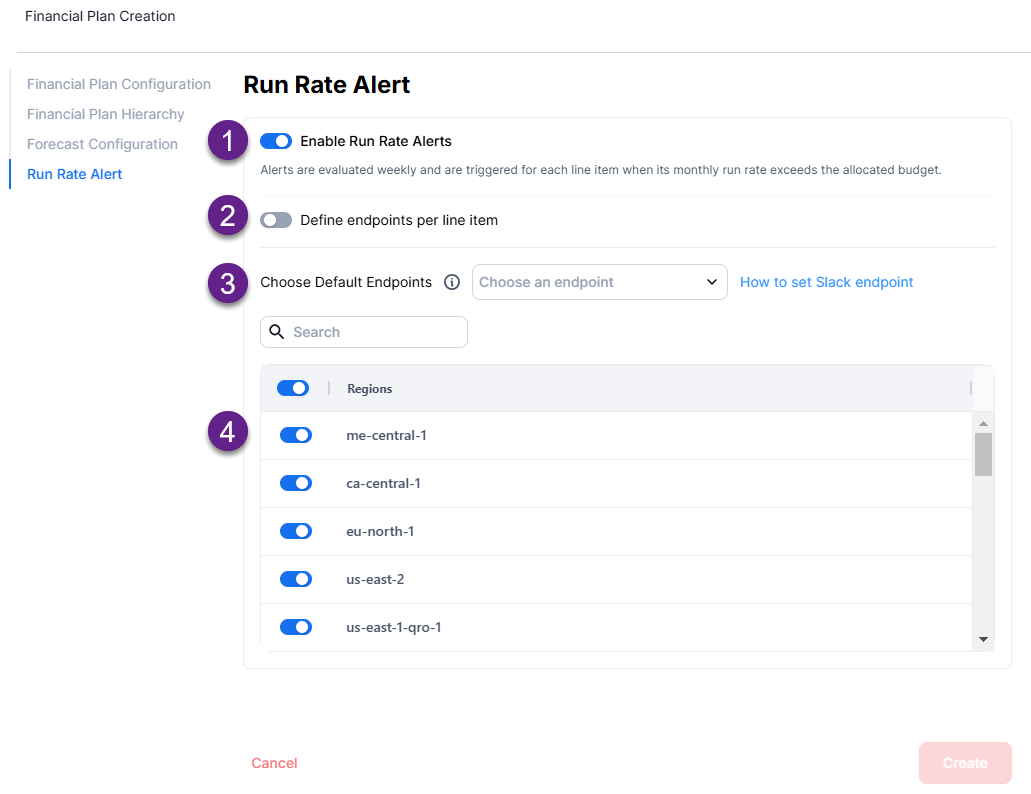Click the purple step 1 marker
The image size is (1031, 794).
[x=228, y=141]
